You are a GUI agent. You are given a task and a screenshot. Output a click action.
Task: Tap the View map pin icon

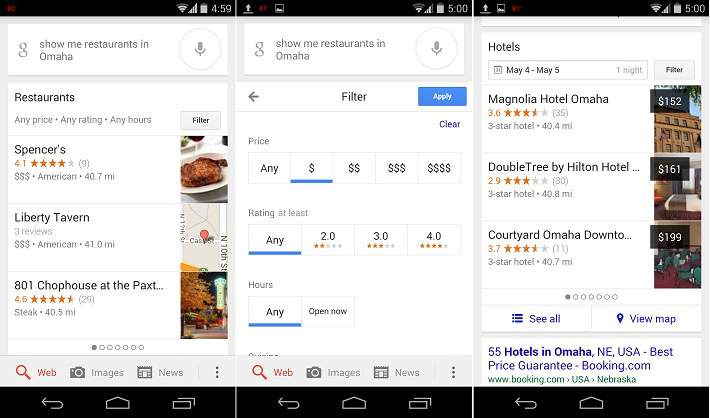(x=620, y=318)
